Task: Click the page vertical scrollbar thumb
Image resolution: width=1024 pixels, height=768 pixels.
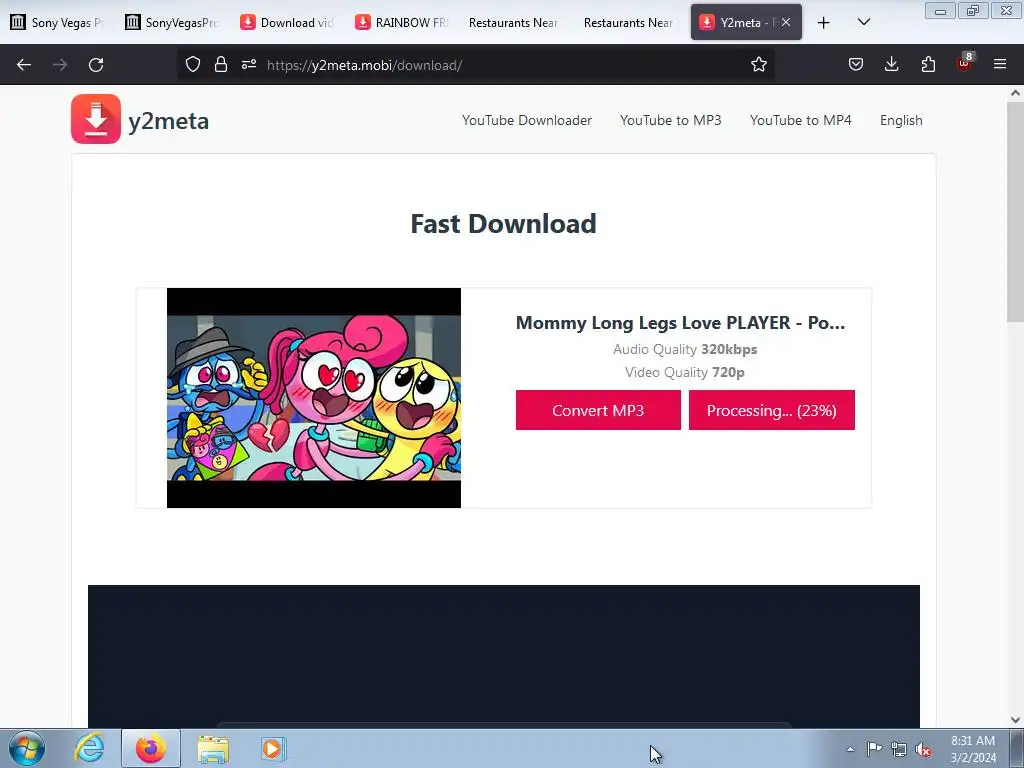Action: (x=1015, y=212)
